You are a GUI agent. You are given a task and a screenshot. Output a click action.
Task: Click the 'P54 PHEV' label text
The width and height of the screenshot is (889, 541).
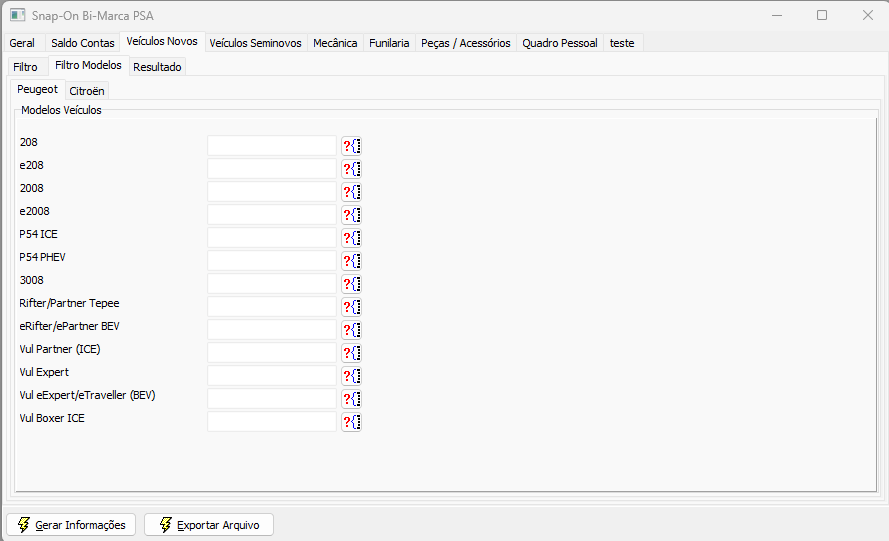click(43, 257)
